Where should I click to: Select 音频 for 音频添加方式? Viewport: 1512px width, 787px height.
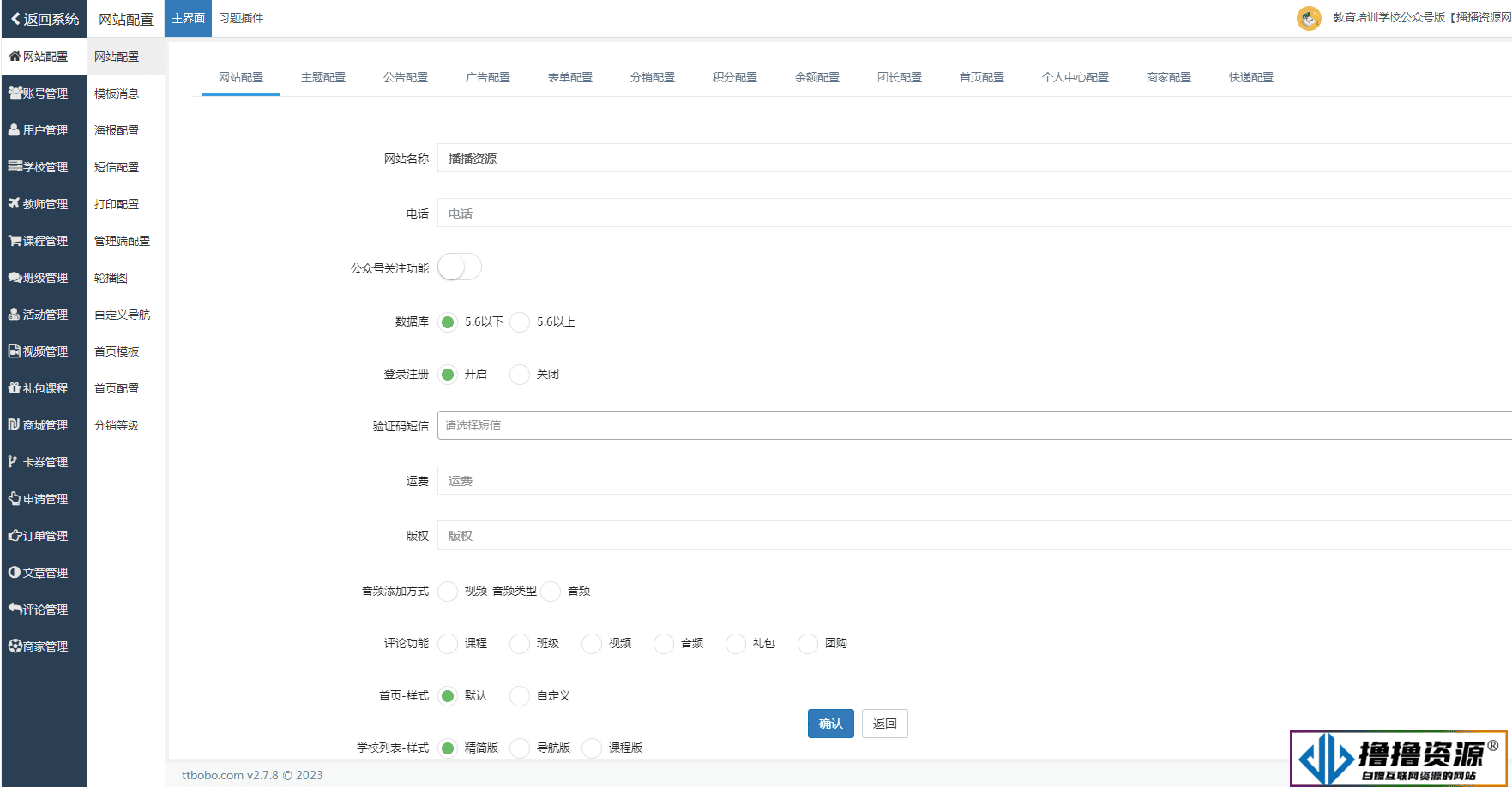[x=551, y=592]
